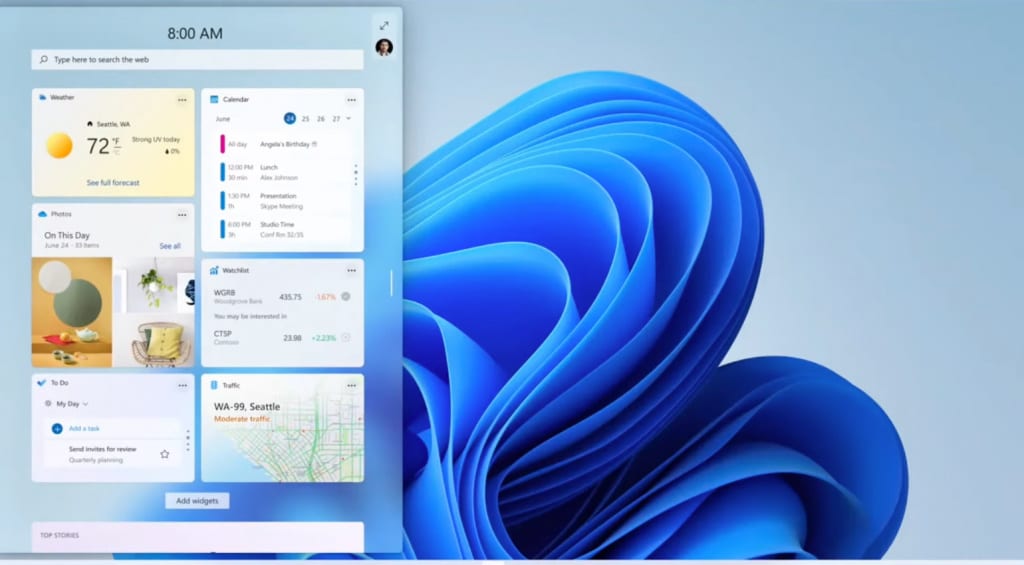
Task: Click the TOP STORIES heading
Action: point(59,536)
